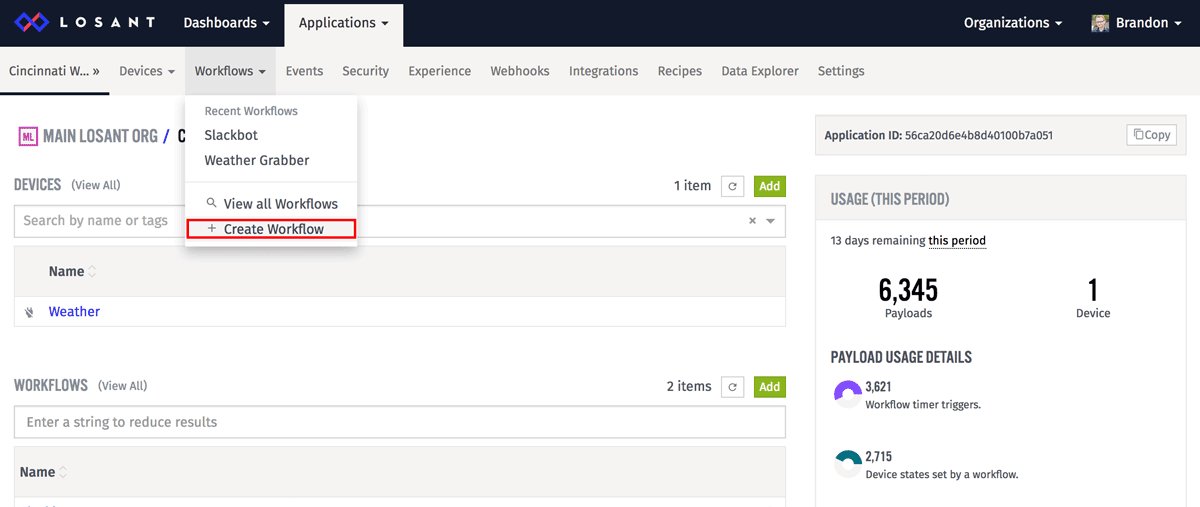The height and width of the screenshot is (507, 1200).
Task: Open the application Settings tab
Action: pyautogui.click(x=841, y=71)
